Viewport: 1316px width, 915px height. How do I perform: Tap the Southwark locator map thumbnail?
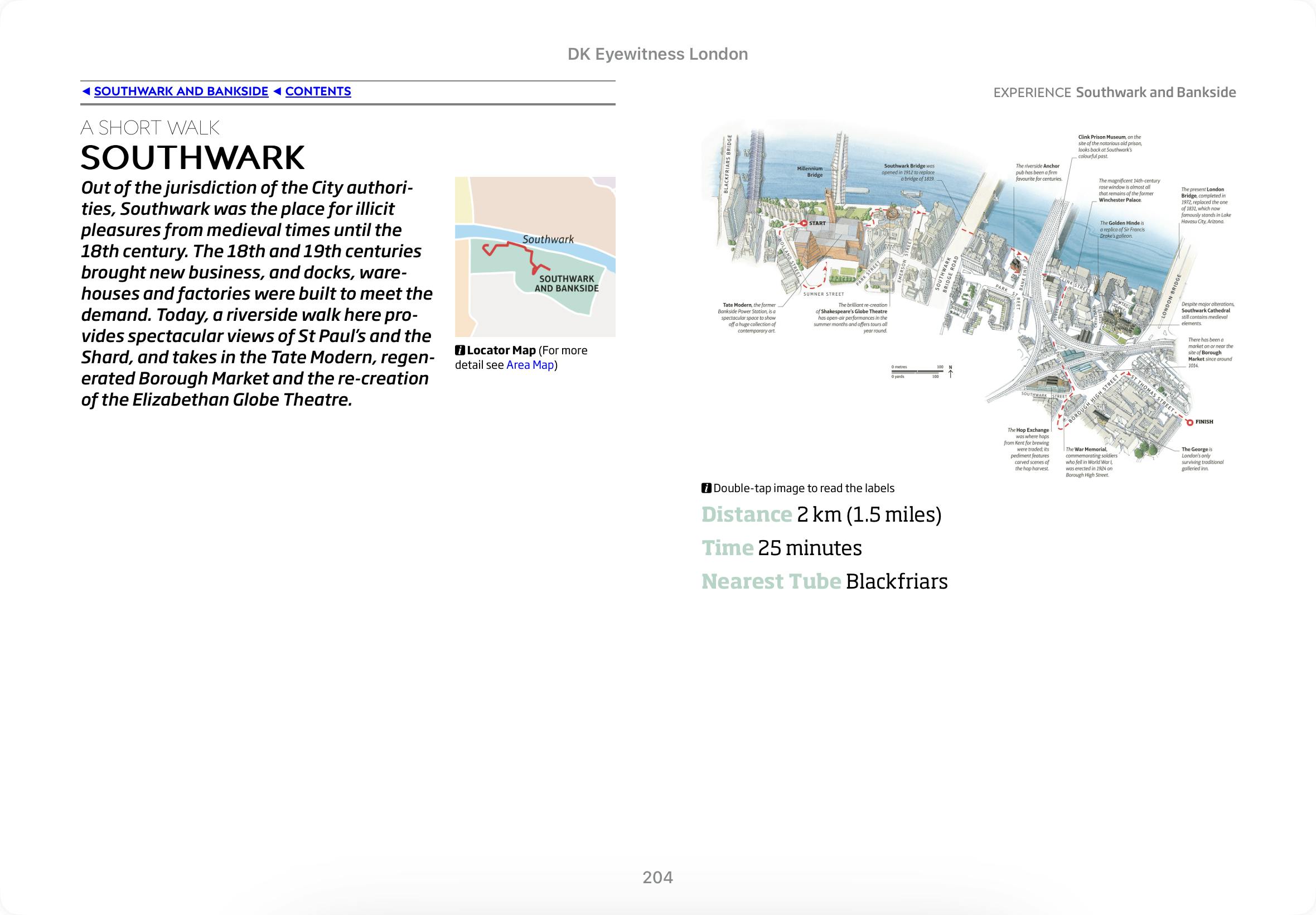(535, 256)
